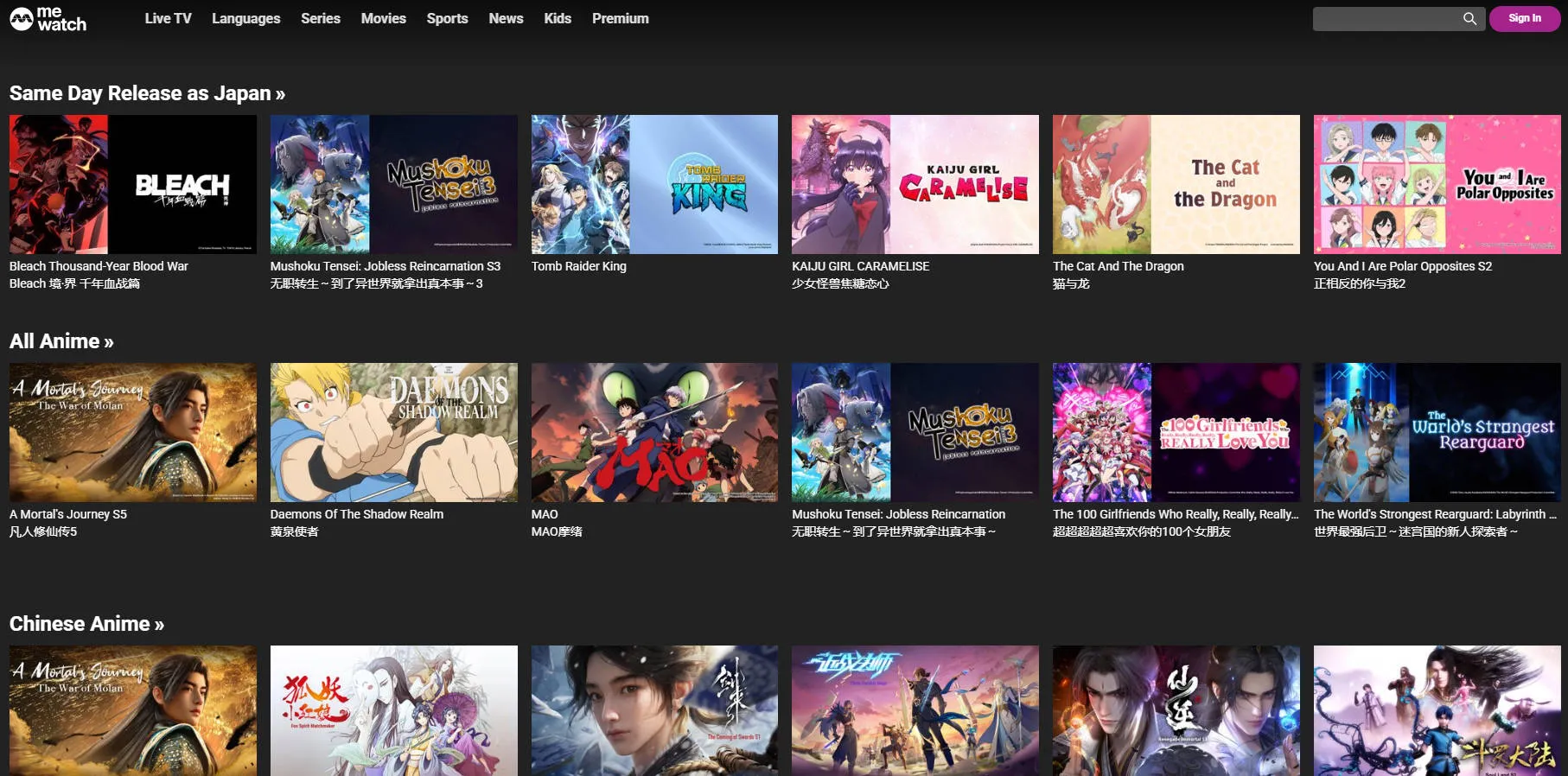
Task: Click the Chinese subtitle '猫与龙'
Action: pos(1071,283)
